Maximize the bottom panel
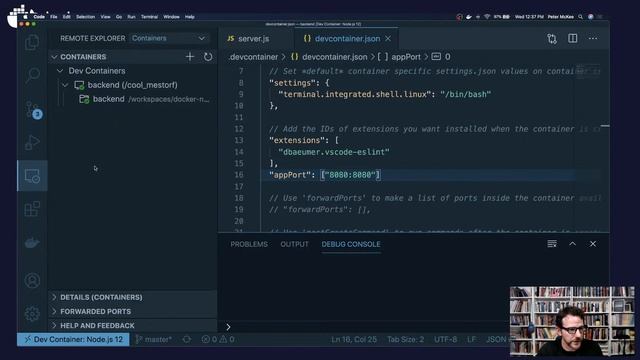Viewport: 640px width, 360px height. (573, 244)
